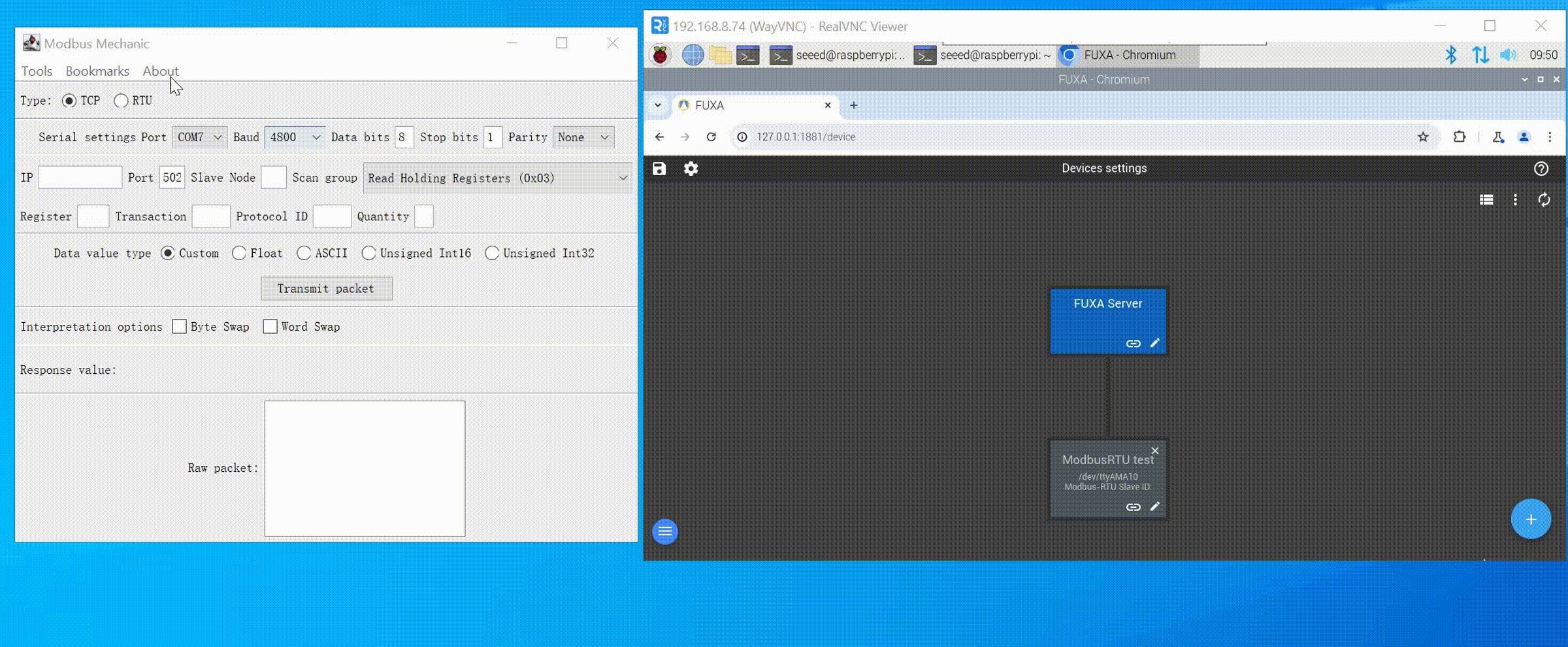
Task: Open the COM7 serial port dropdown
Action: 200,137
